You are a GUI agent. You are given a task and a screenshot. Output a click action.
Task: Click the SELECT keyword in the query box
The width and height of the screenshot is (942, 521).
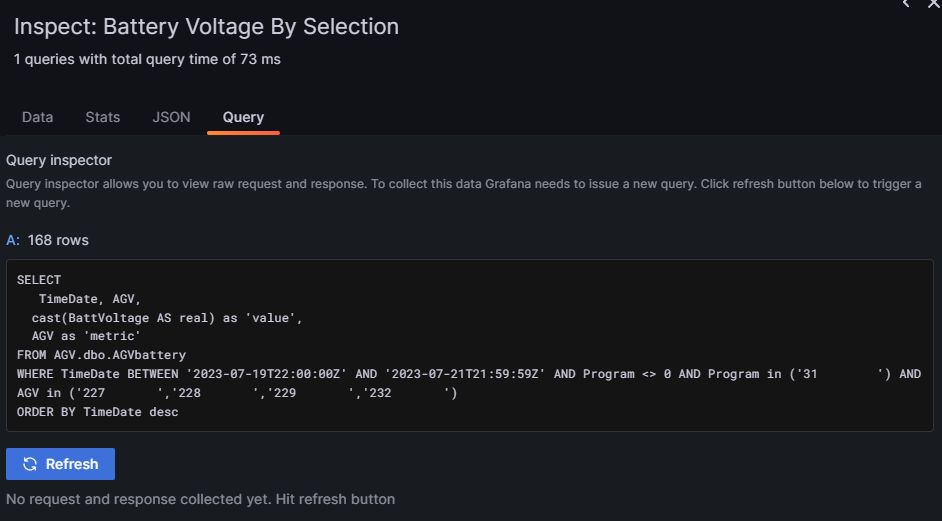coord(39,280)
